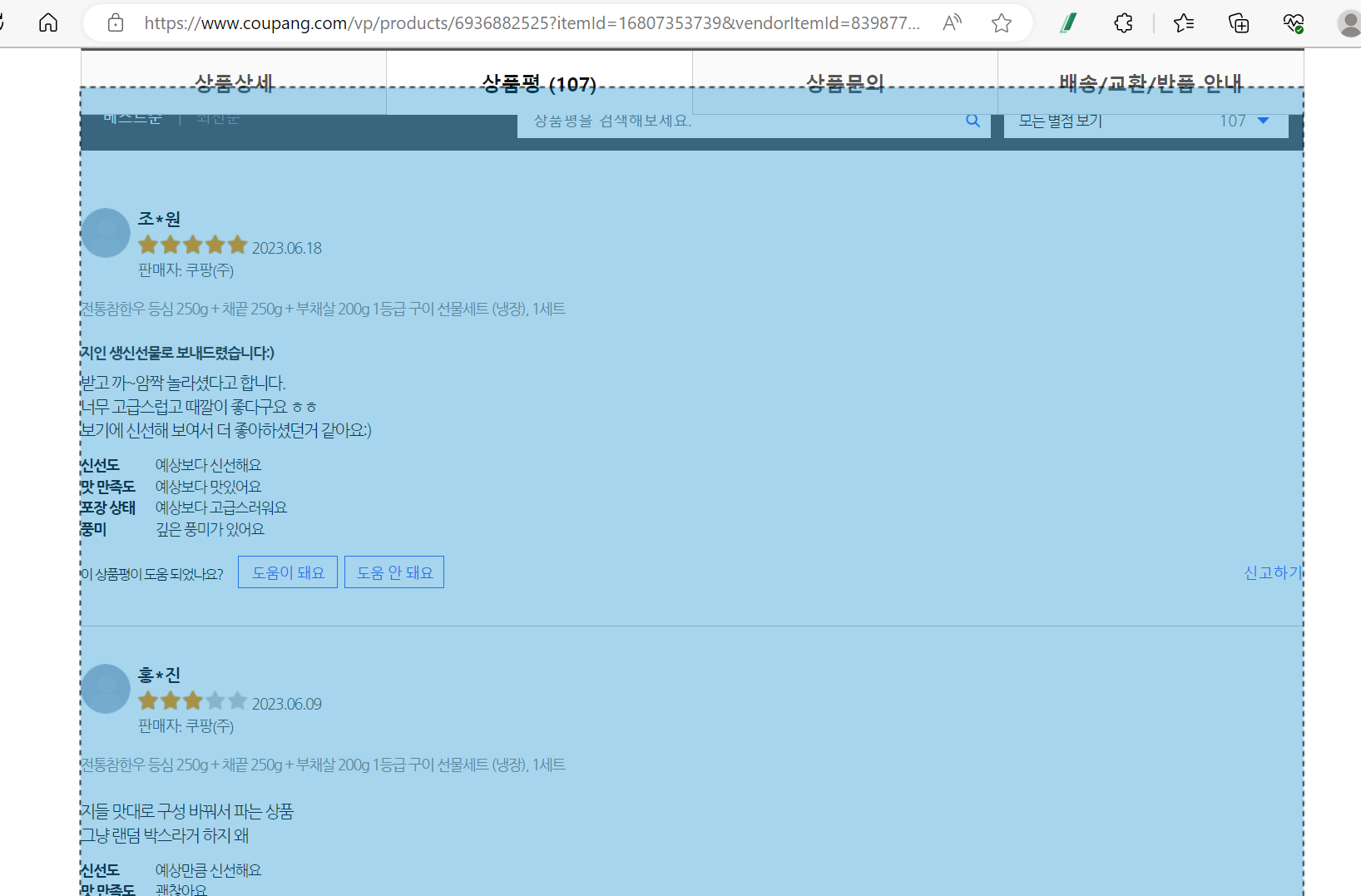This screenshot has height=896, width=1361.
Task: Open avatar of reviewer 홍*진
Action: 106,689
